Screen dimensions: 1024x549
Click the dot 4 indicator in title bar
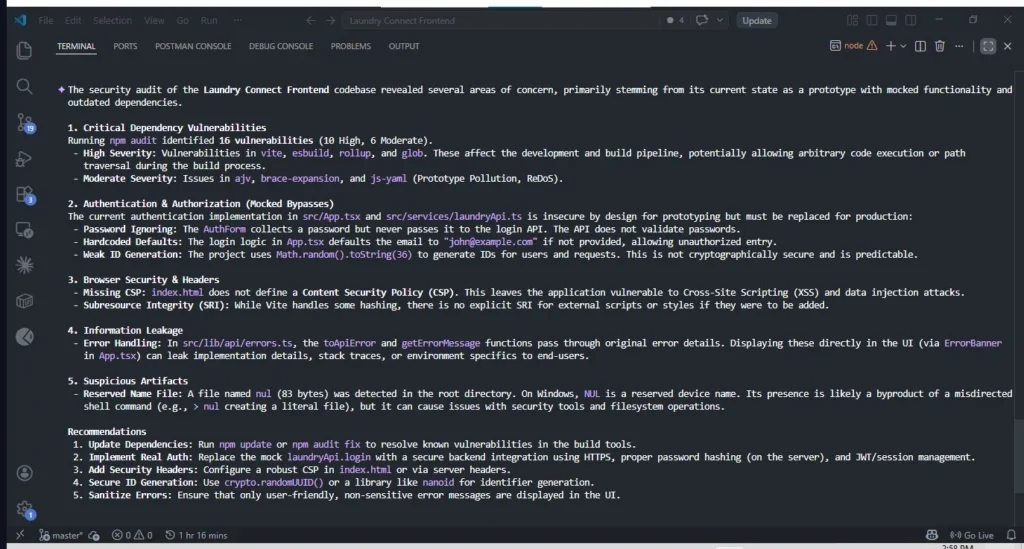[675, 20]
